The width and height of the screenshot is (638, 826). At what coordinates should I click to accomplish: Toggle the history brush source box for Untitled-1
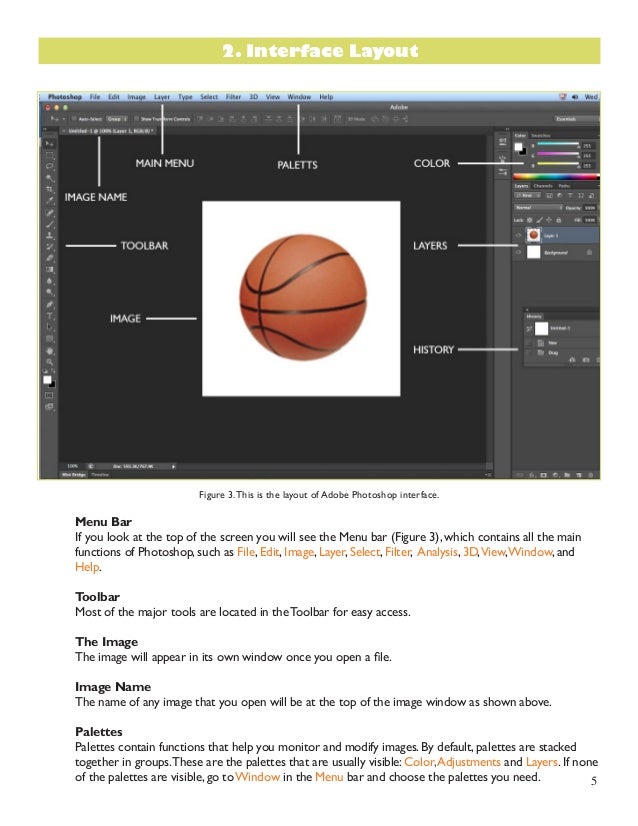[x=529, y=329]
